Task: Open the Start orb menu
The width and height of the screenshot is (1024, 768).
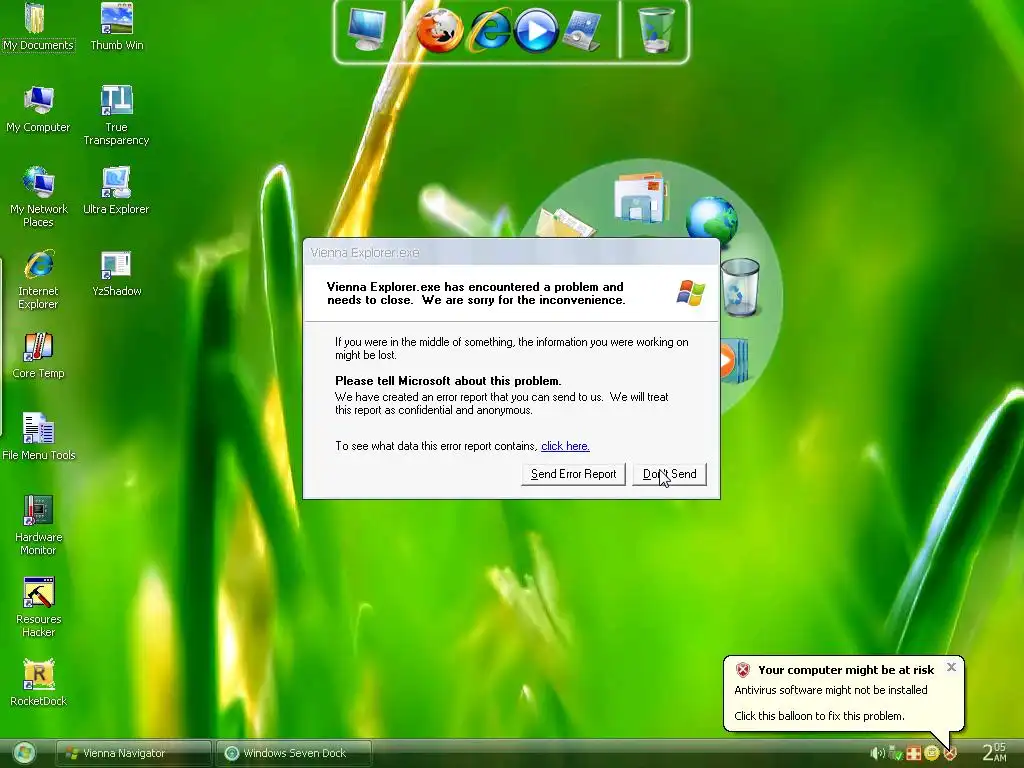Action: click(25, 754)
